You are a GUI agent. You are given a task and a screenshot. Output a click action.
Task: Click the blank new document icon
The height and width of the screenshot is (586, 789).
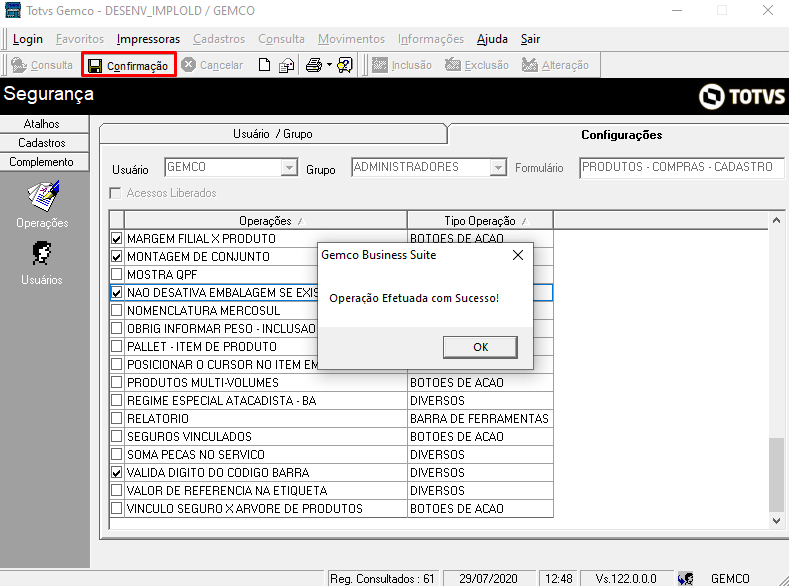(x=264, y=65)
